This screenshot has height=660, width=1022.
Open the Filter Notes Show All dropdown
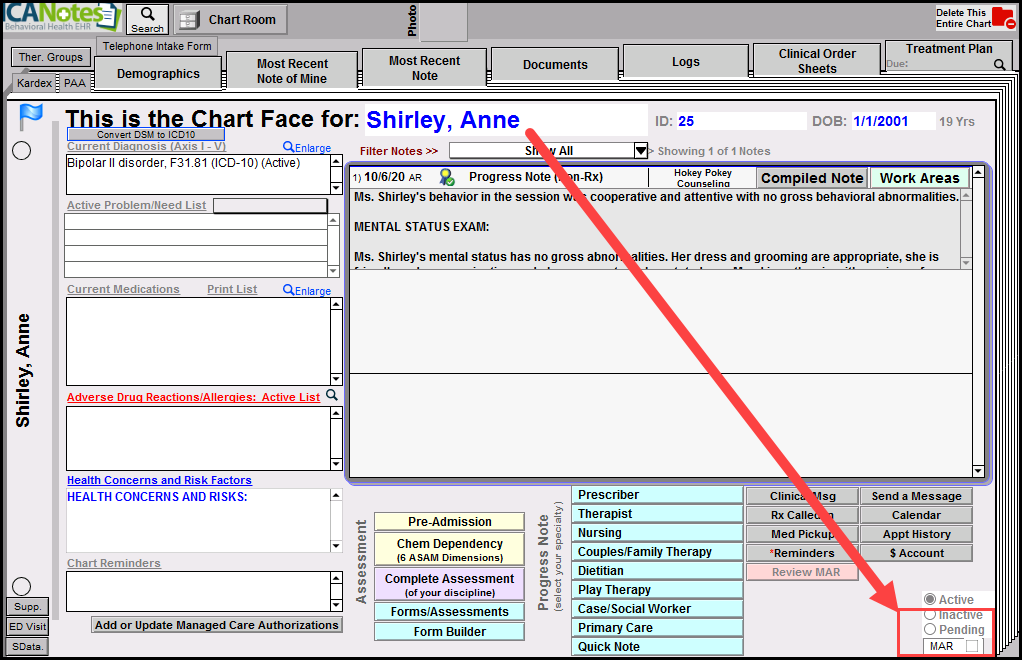pos(641,151)
